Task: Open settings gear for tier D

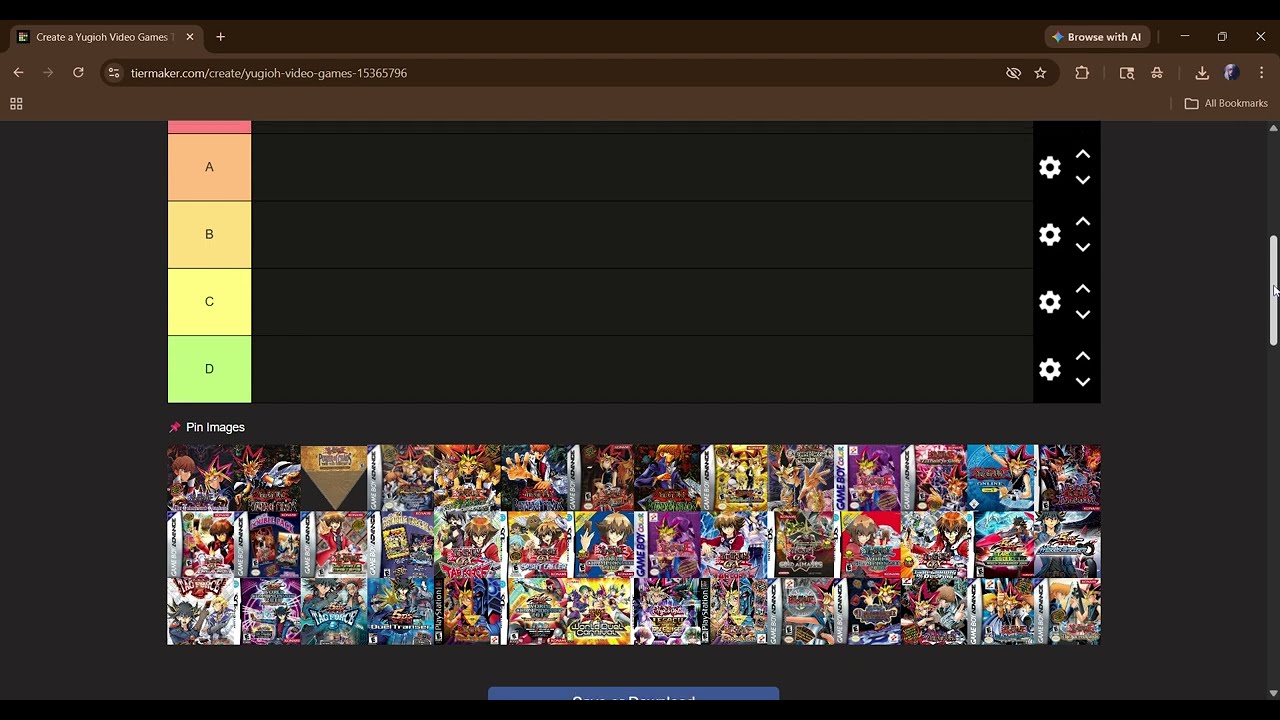Action: point(1049,369)
